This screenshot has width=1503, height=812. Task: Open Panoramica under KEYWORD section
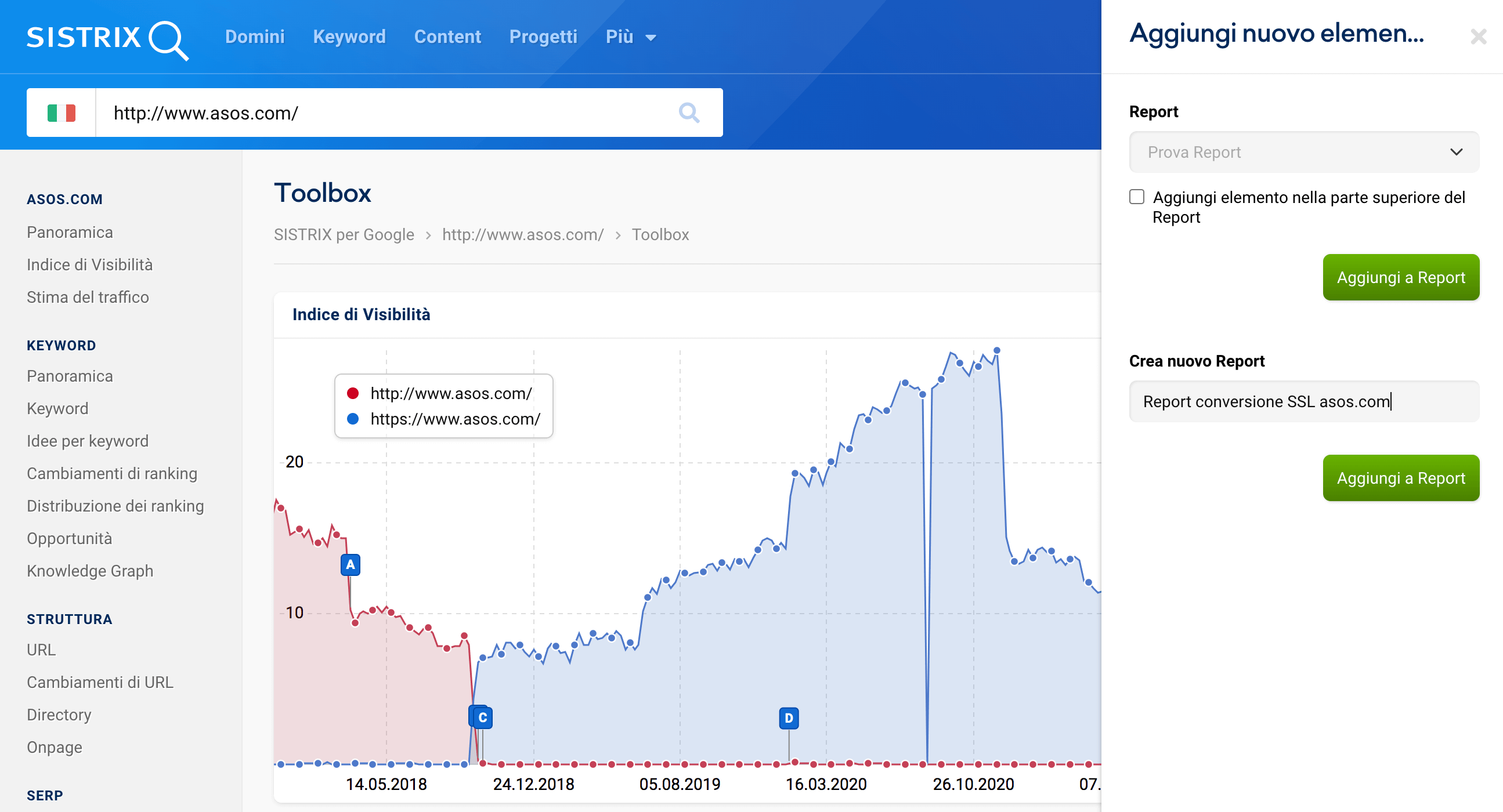(x=70, y=376)
